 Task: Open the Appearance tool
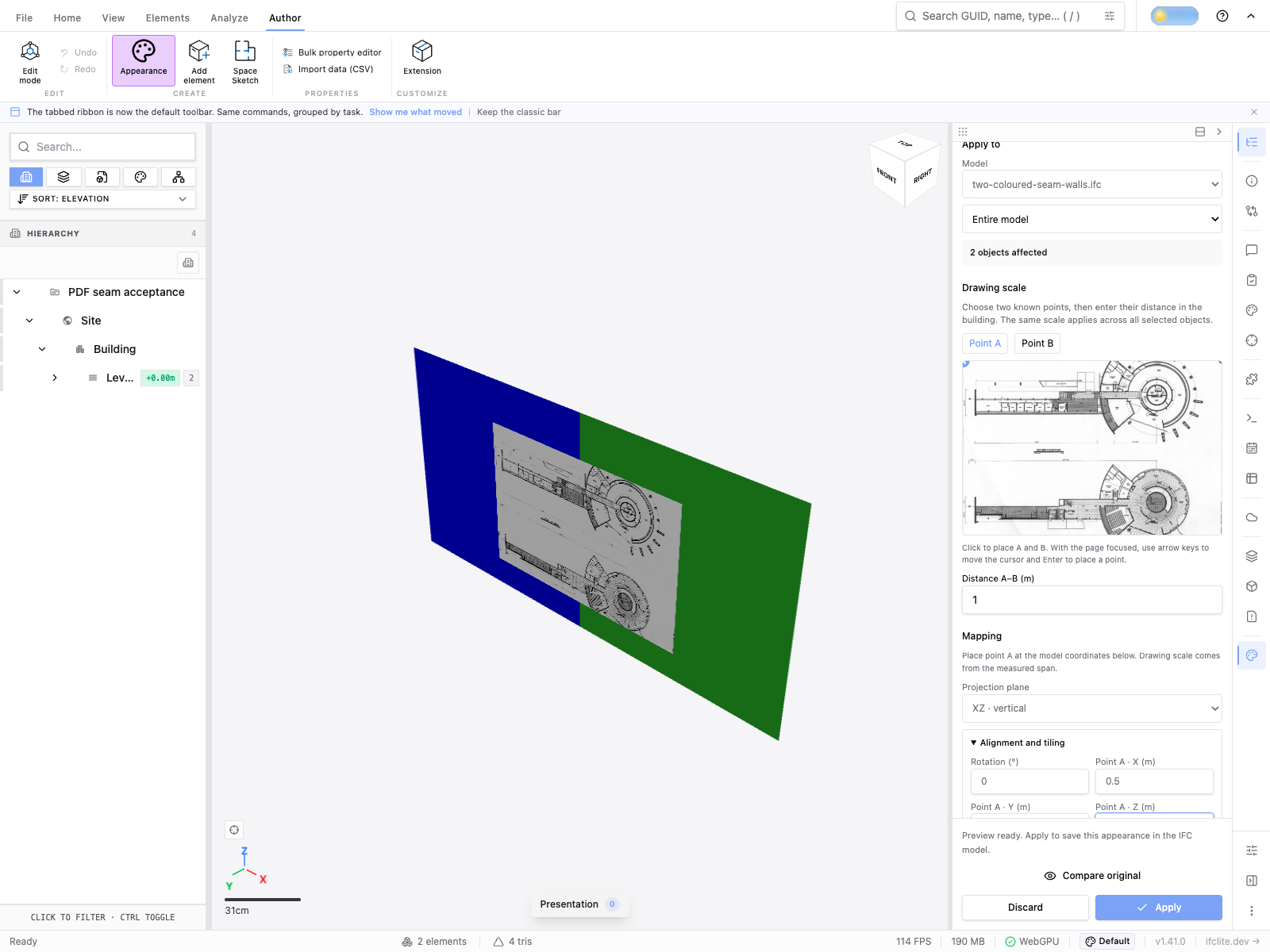pos(144,61)
